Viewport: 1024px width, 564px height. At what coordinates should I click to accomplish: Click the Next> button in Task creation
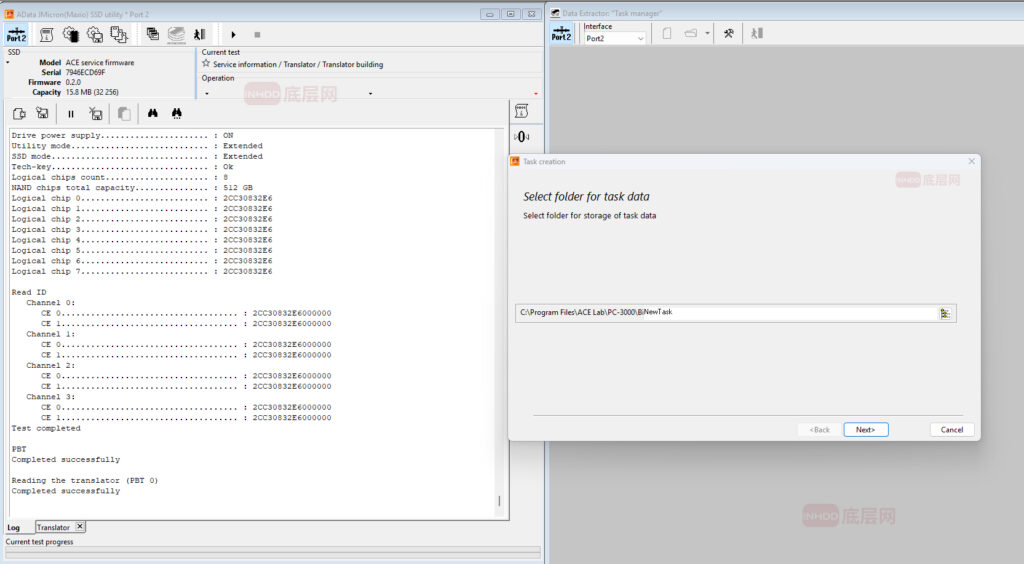pos(865,429)
